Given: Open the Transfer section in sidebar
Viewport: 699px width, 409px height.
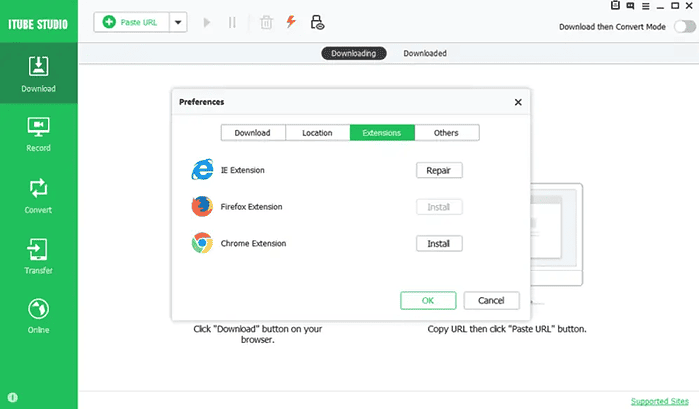Looking at the screenshot, I should (38, 256).
